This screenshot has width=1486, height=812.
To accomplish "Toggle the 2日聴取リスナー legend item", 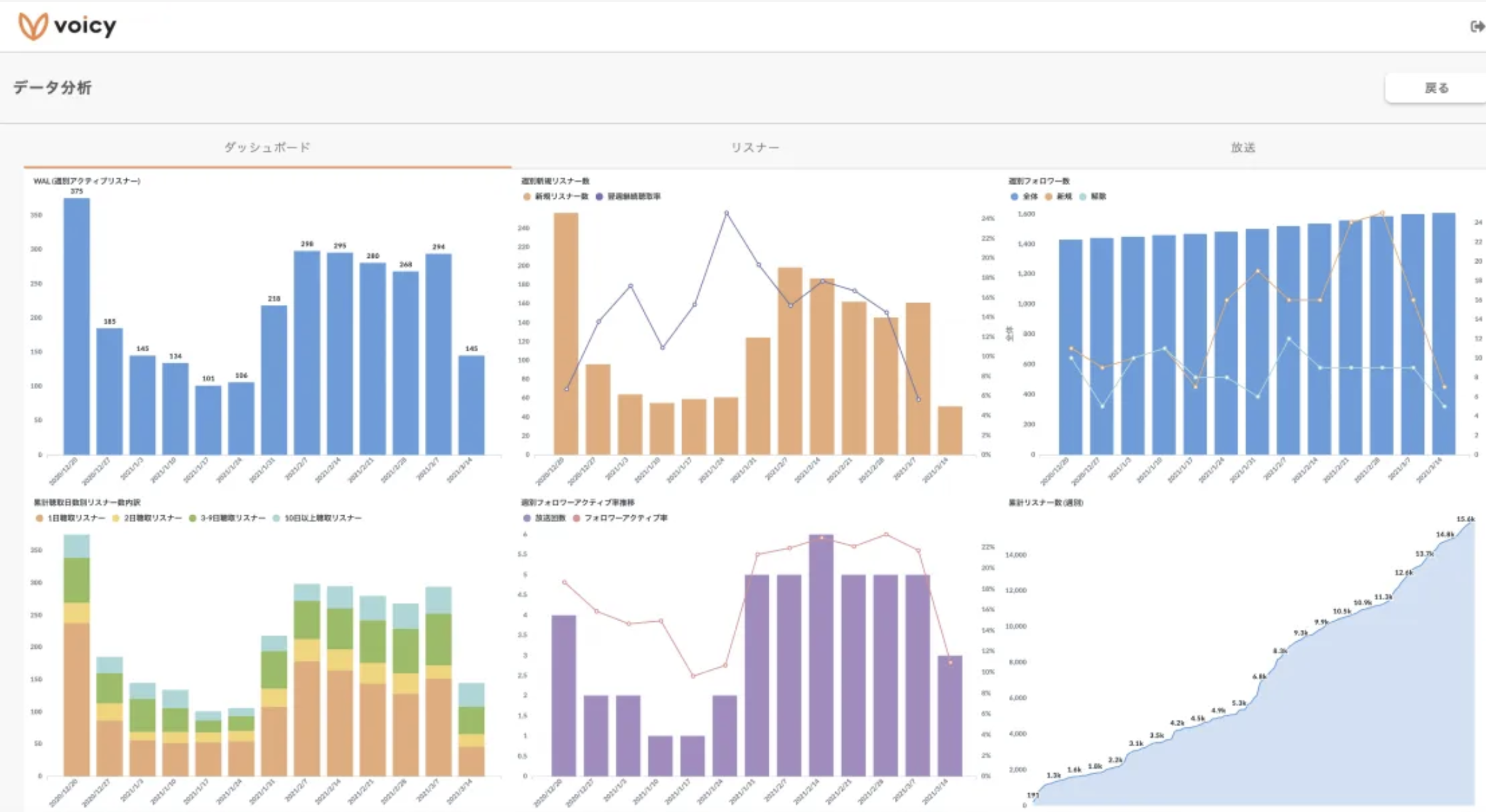I will tap(147, 518).
